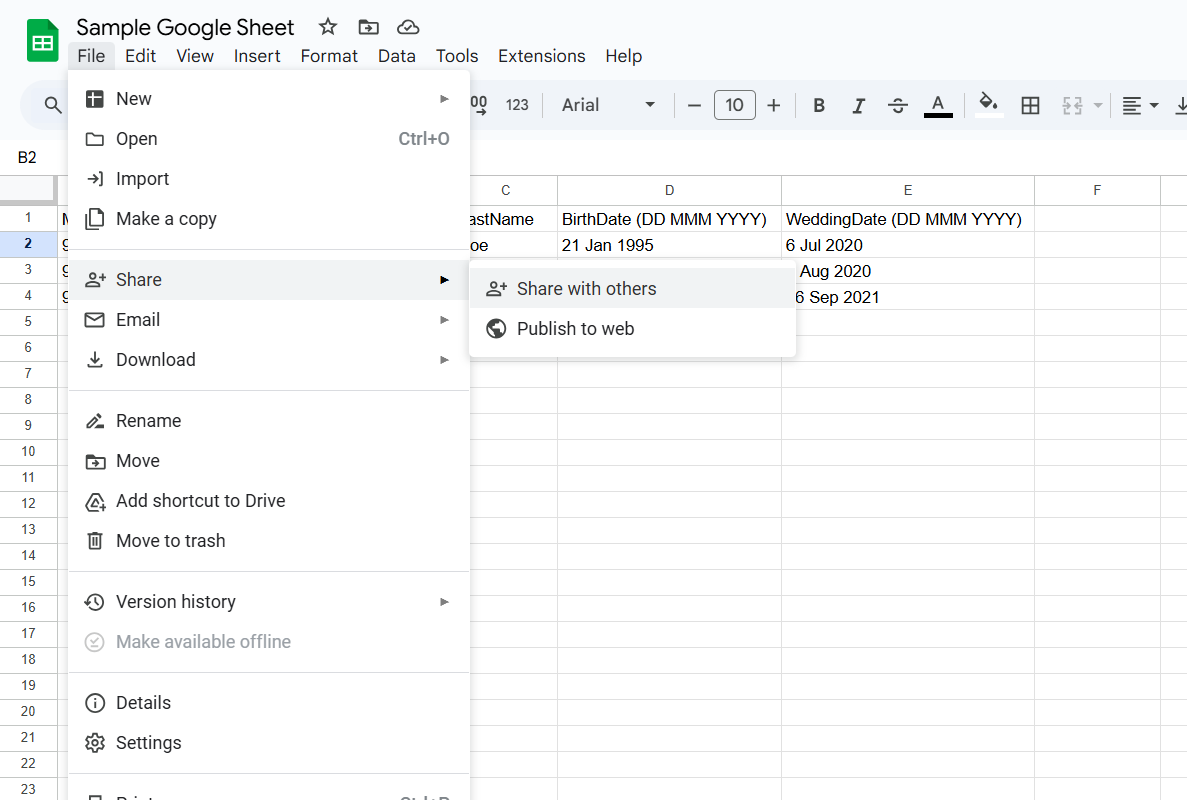Select Add shortcut to Drive
The width and height of the screenshot is (1187, 800).
click(x=269, y=501)
